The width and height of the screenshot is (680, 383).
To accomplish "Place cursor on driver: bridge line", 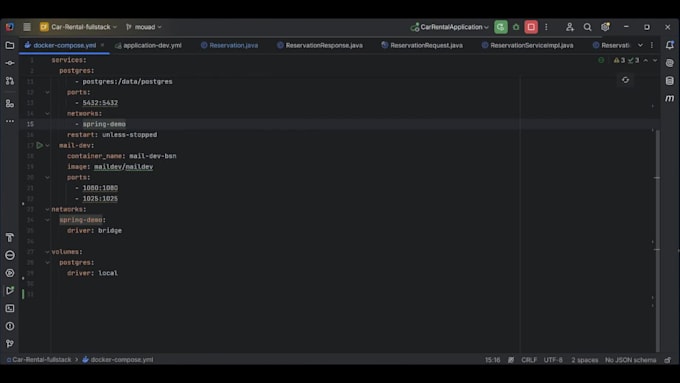I will point(94,231).
